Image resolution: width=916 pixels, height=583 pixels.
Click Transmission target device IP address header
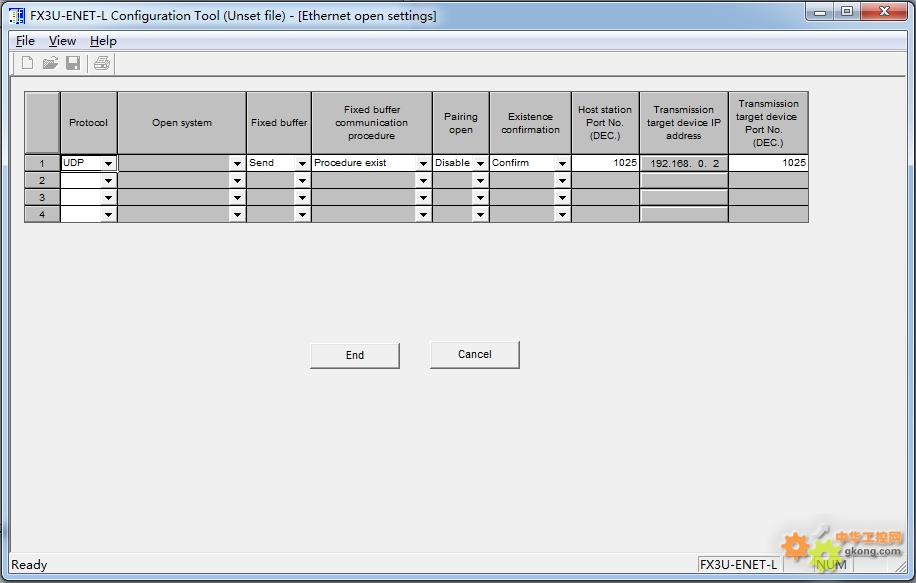click(x=684, y=123)
